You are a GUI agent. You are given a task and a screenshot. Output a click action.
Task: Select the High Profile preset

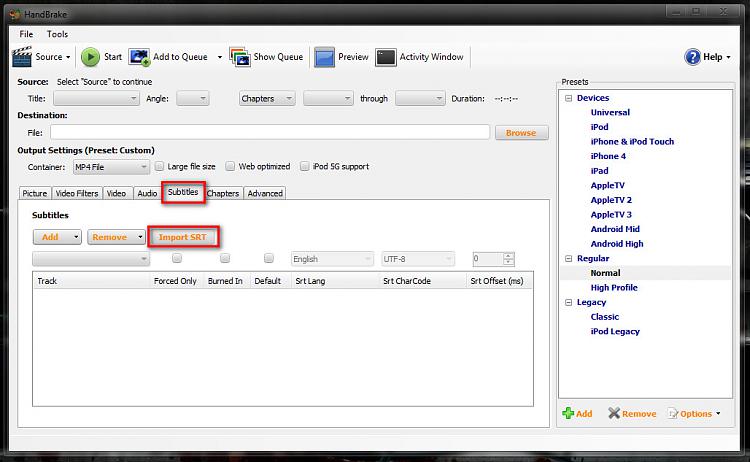click(614, 288)
